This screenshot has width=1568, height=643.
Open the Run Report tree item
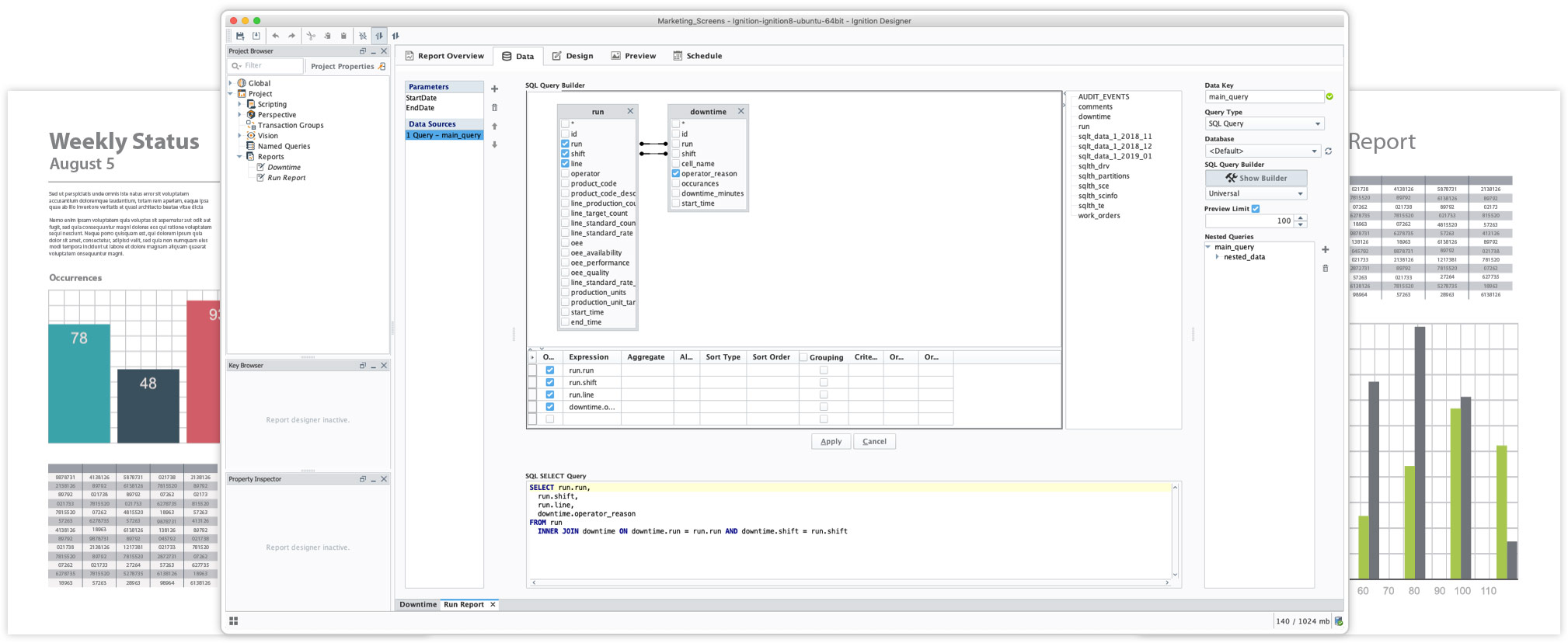click(286, 178)
